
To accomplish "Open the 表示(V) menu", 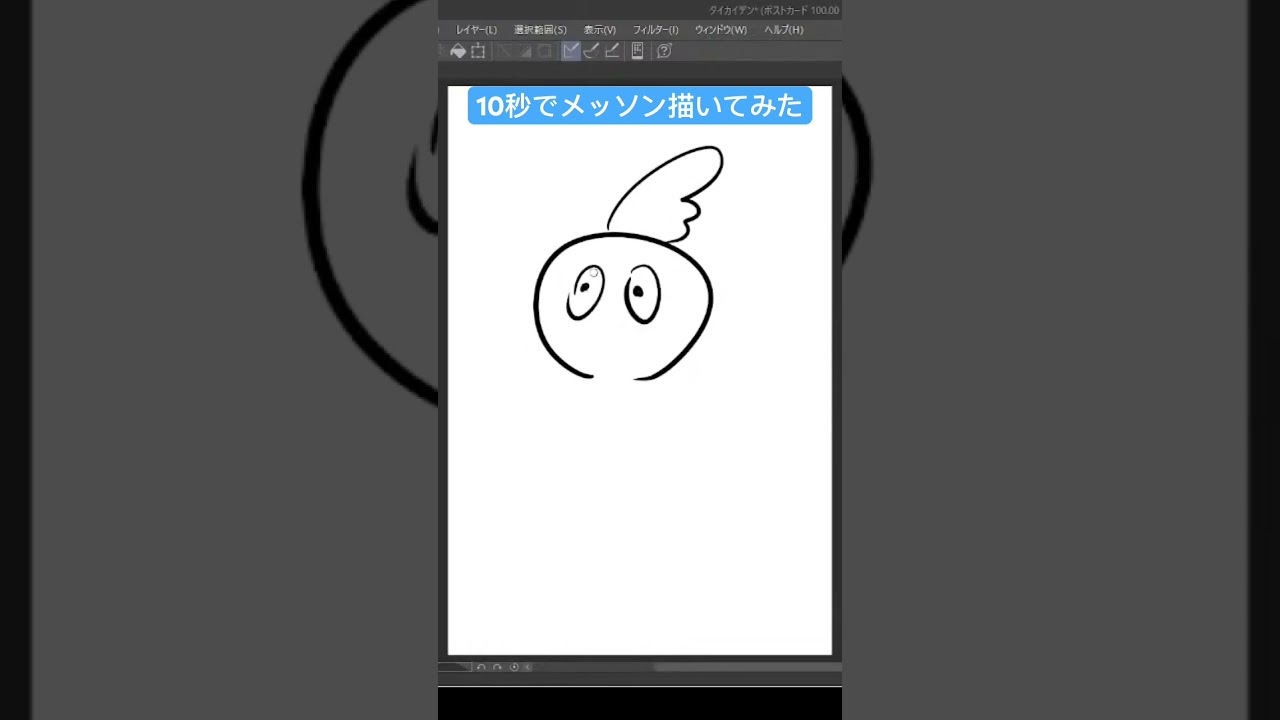I will 598,29.
